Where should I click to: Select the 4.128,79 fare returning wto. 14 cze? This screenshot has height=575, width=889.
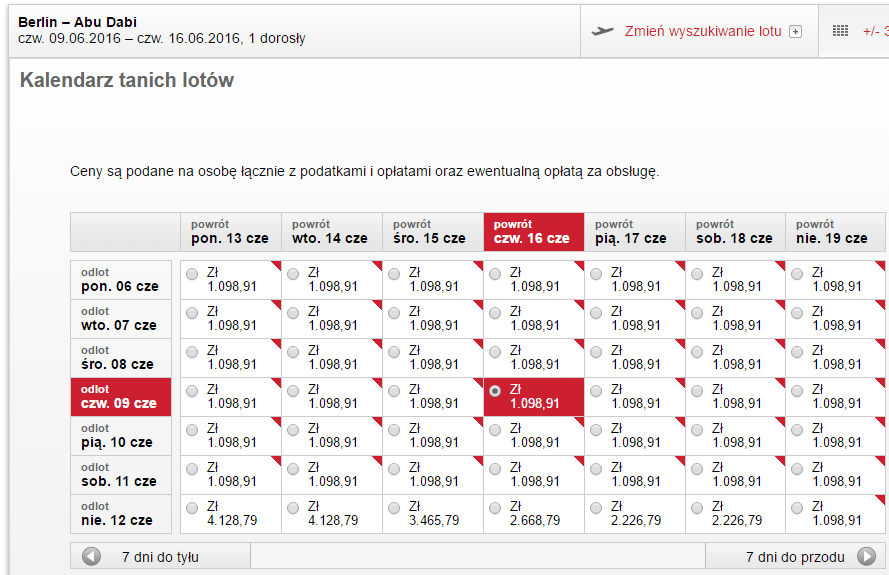click(x=293, y=508)
